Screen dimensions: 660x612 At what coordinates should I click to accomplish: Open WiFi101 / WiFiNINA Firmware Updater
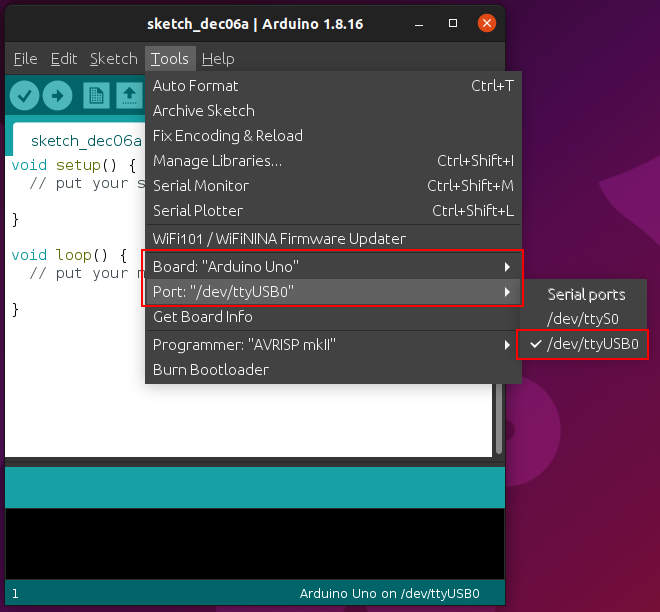click(x=333, y=239)
